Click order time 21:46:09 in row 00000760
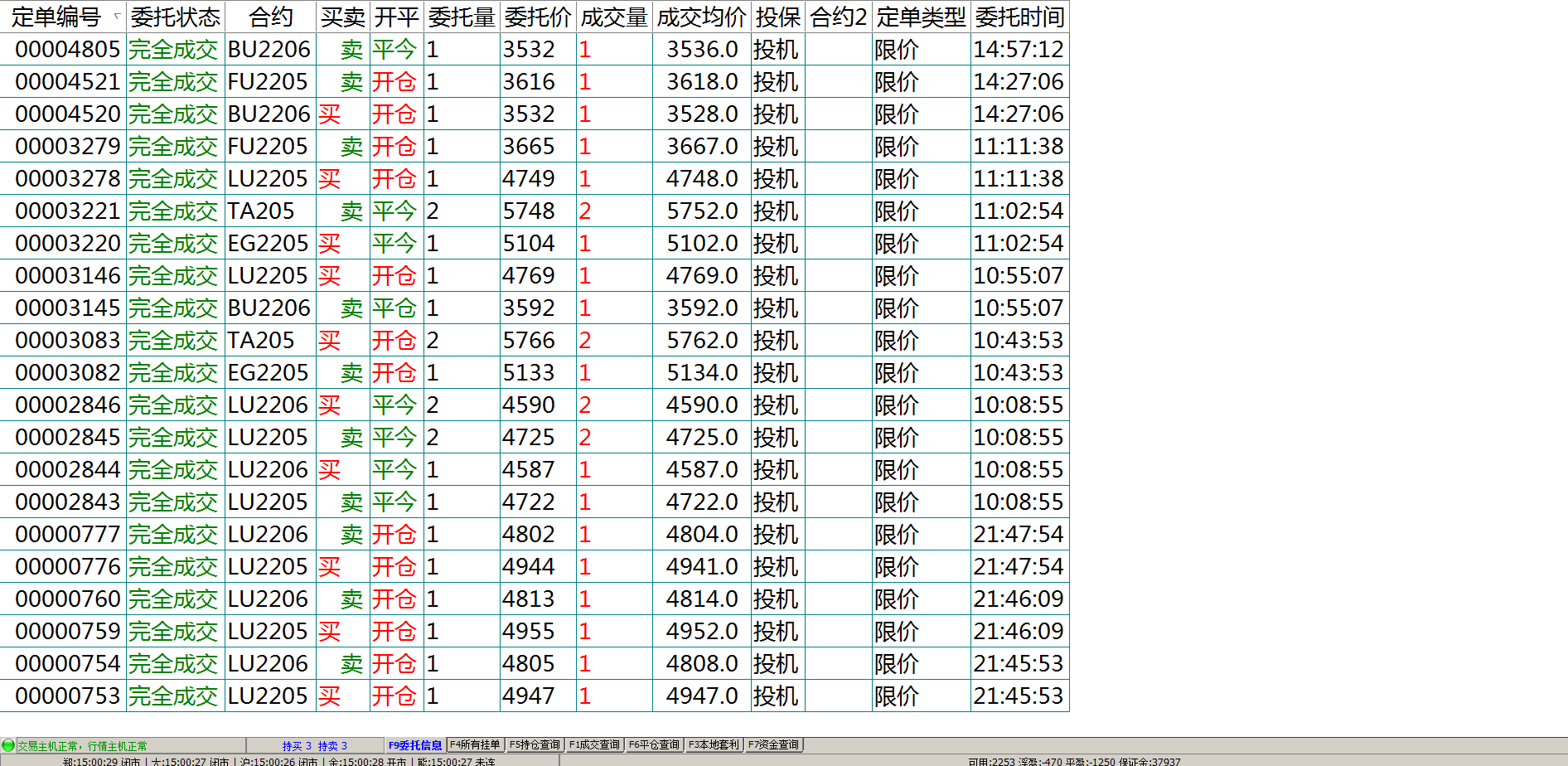 click(x=1019, y=599)
